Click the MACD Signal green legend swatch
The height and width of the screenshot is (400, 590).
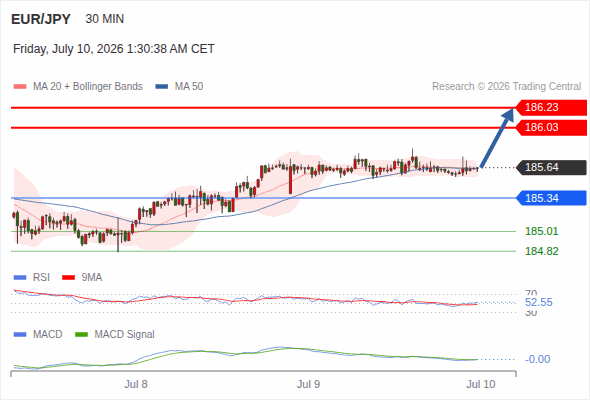pos(82,334)
